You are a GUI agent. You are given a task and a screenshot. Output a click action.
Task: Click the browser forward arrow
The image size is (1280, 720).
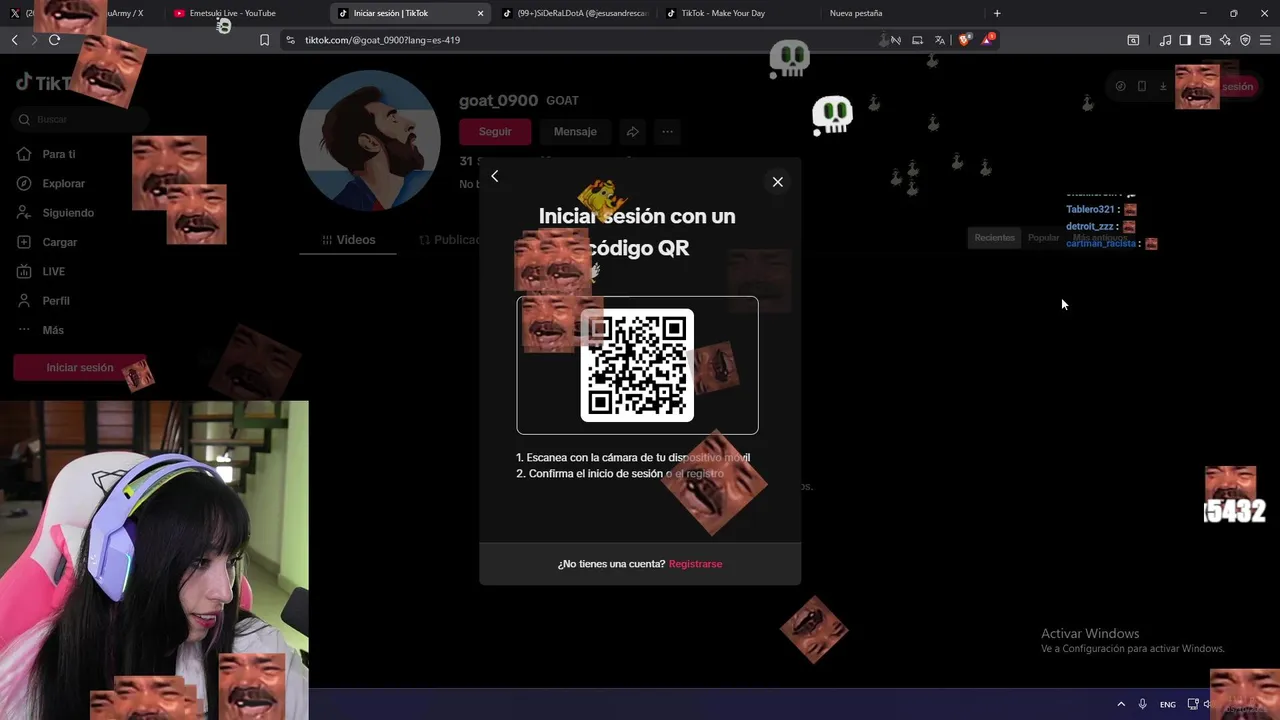34,40
